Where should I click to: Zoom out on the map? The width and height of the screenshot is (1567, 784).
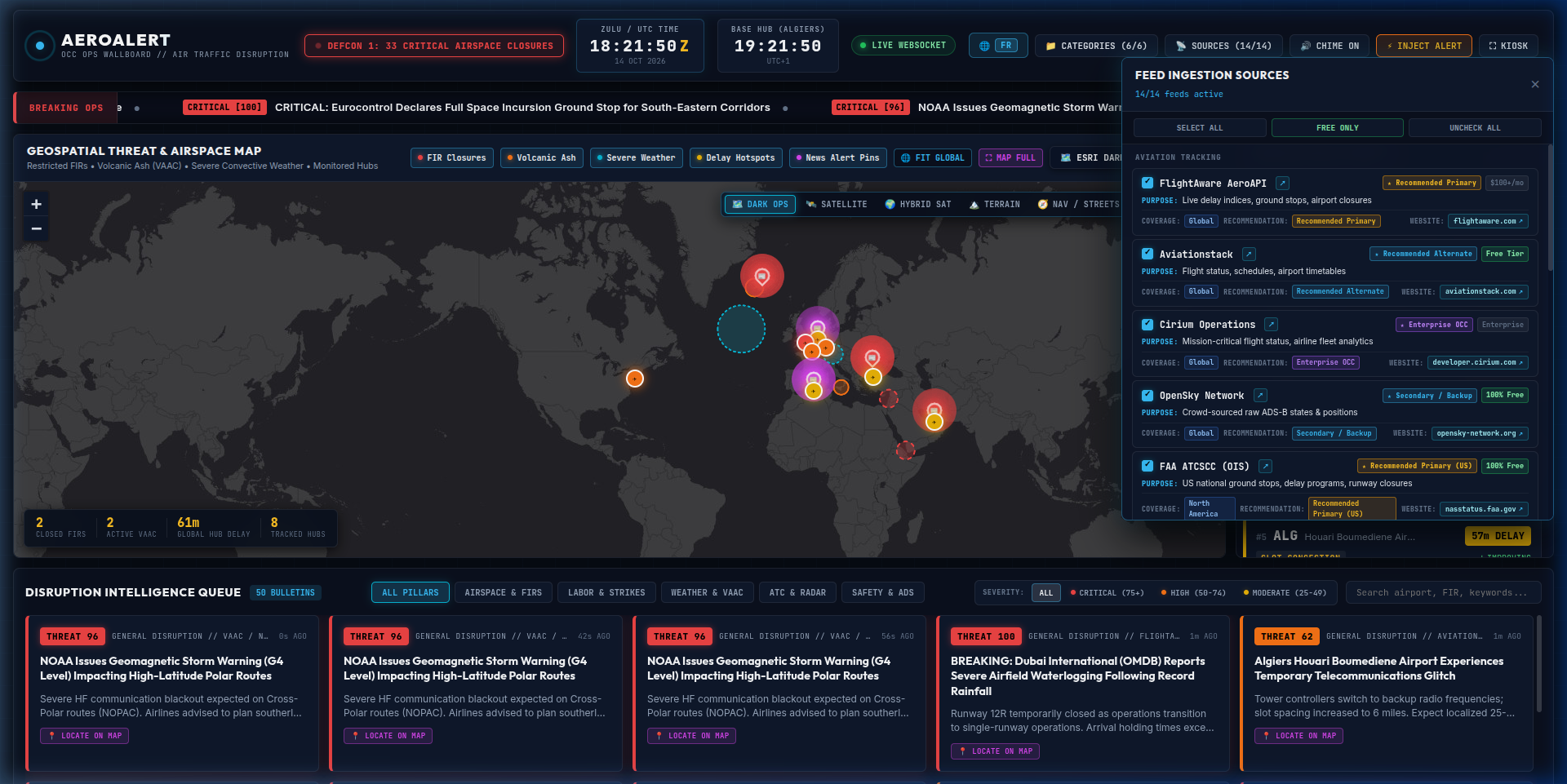click(37, 229)
